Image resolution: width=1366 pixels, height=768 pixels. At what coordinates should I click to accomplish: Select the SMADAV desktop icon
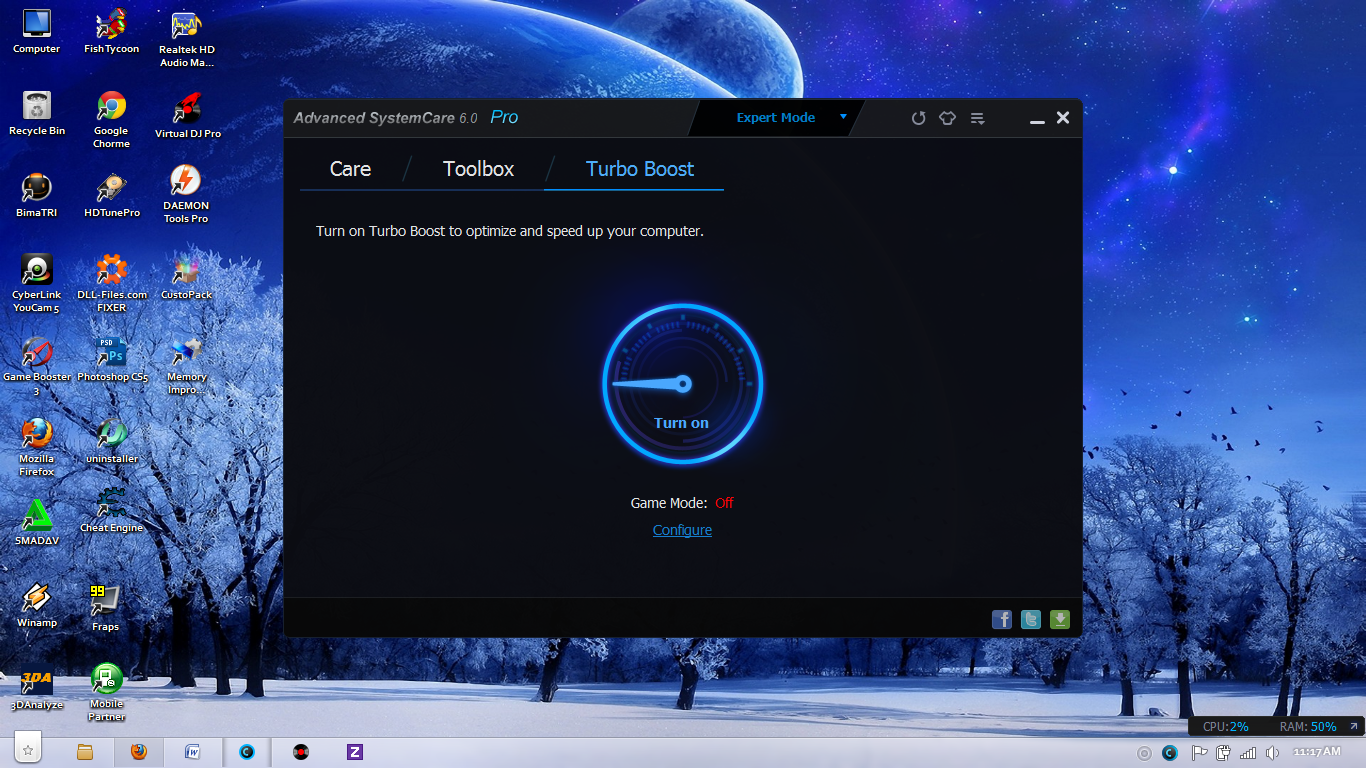click(37, 523)
